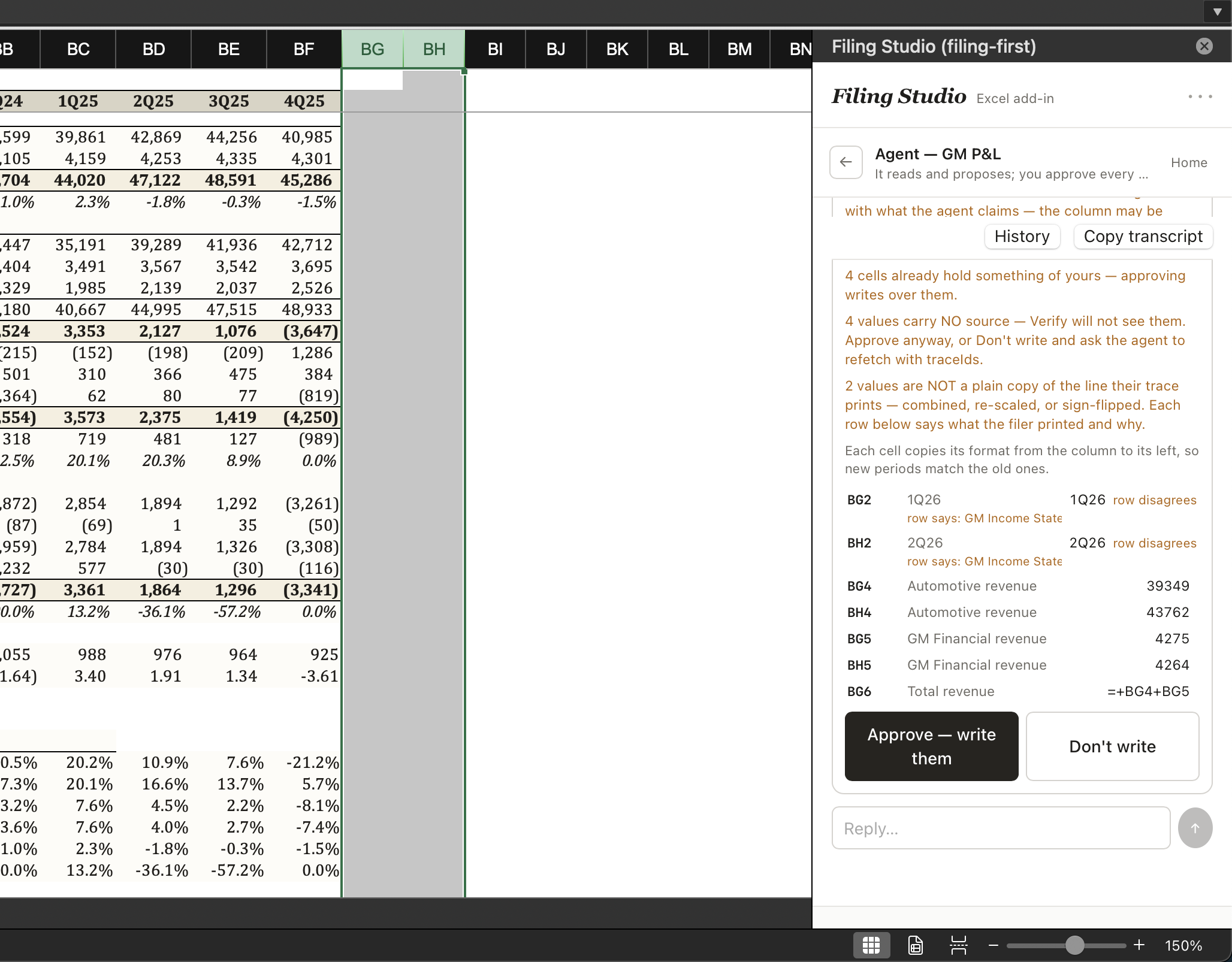Select column BG header

(x=372, y=49)
